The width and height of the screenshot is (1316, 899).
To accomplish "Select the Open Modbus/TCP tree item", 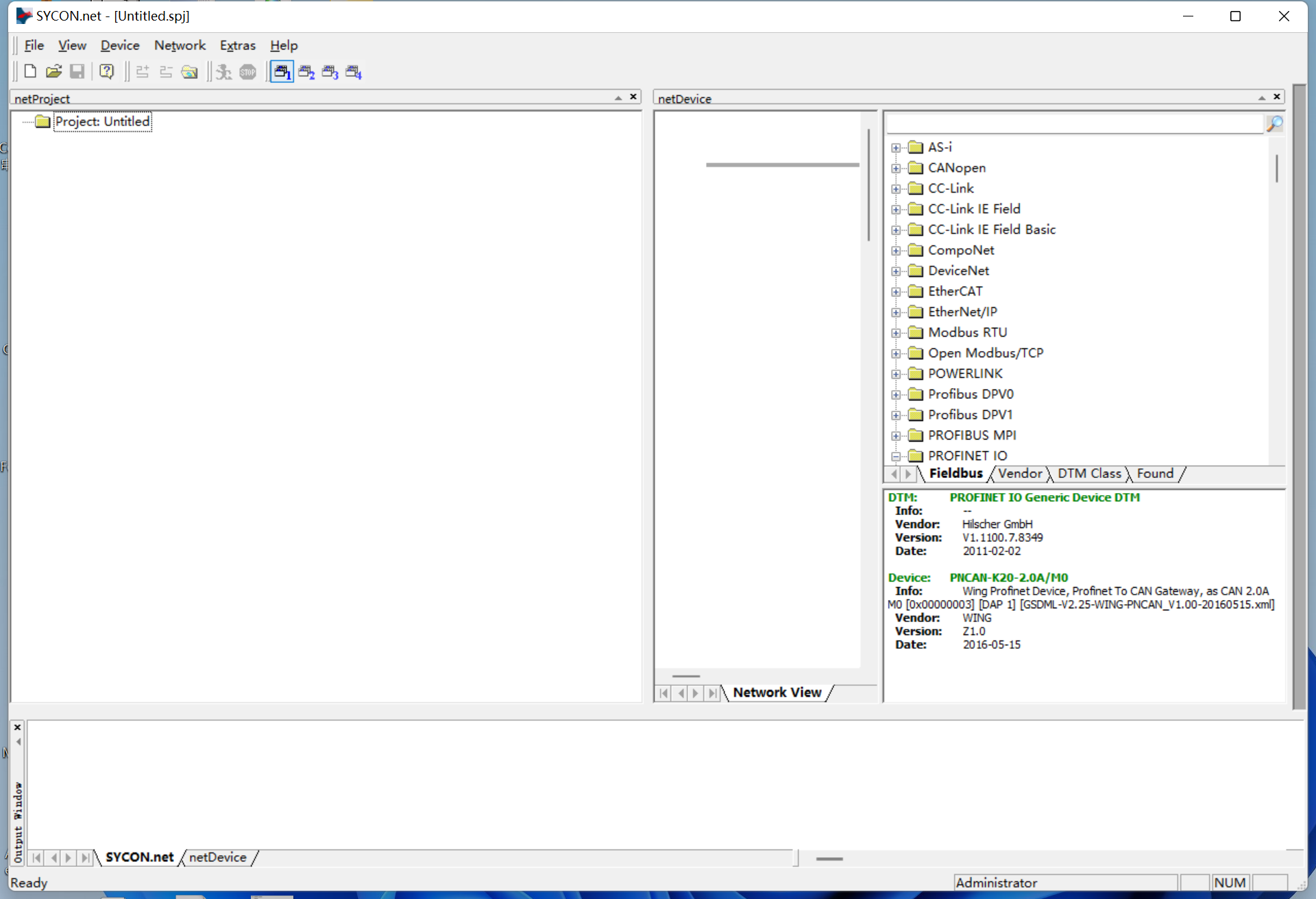I will (986, 353).
